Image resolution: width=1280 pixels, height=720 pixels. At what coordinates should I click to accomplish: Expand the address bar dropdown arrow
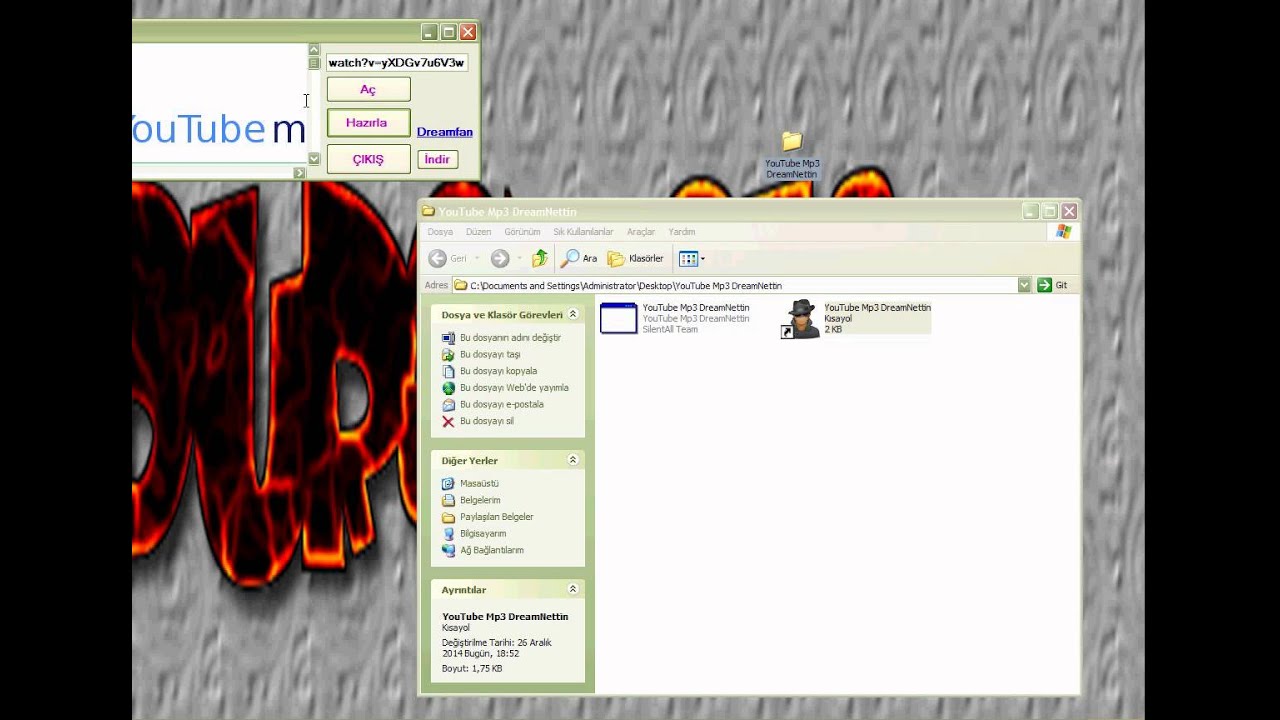point(1024,286)
